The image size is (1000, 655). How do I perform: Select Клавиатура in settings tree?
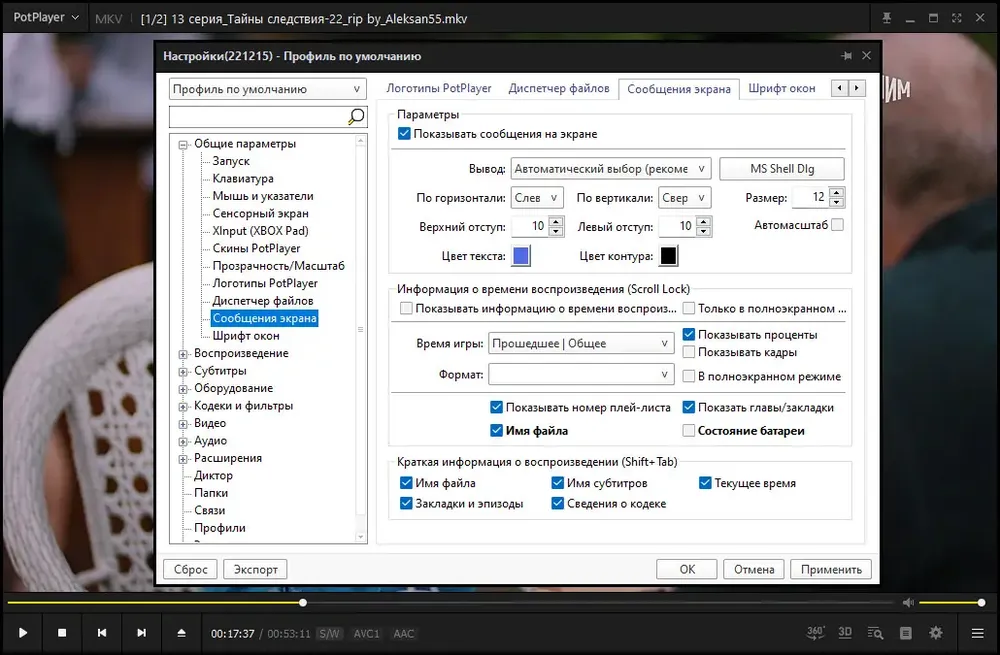(243, 179)
